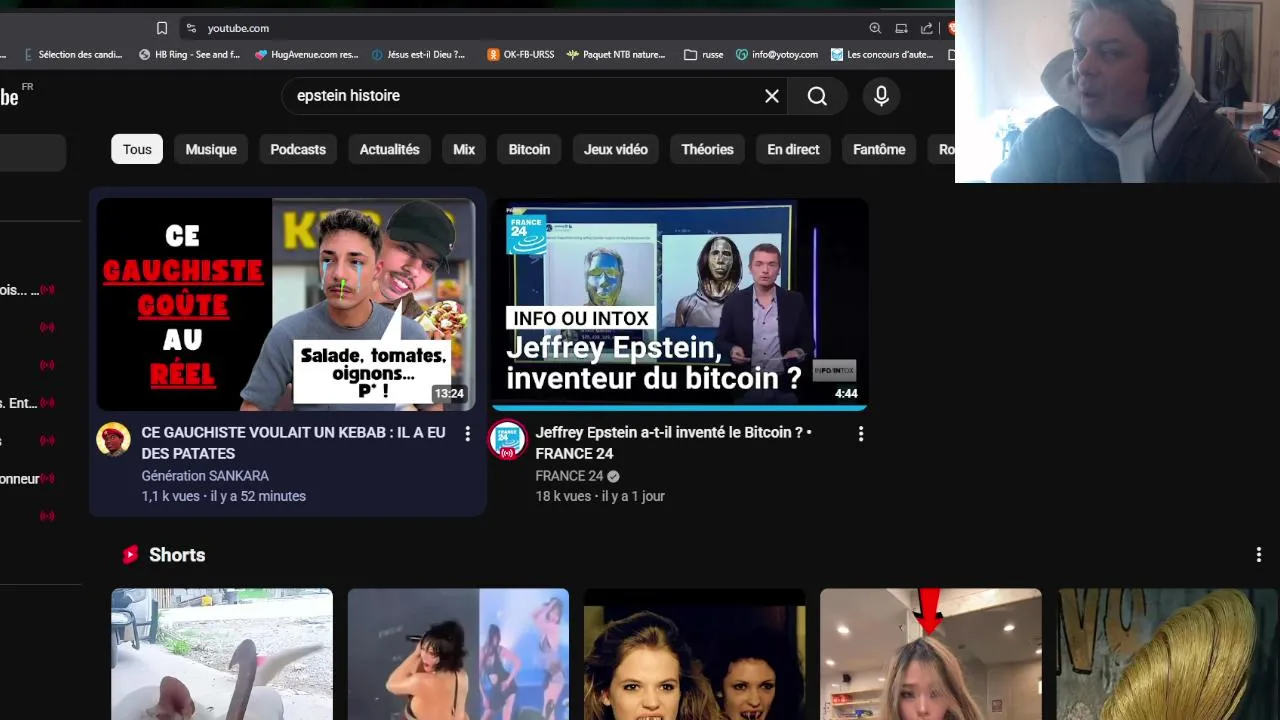The height and width of the screenshot is (720, 1280).
Task: Click the red Shorts logo icon
Action: [x=130, y=555]
